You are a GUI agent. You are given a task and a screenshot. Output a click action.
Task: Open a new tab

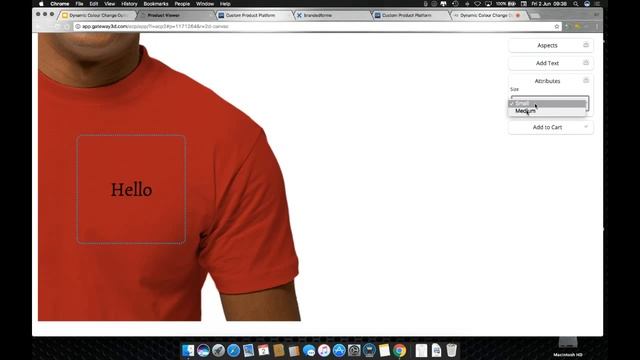pos(536,16)
